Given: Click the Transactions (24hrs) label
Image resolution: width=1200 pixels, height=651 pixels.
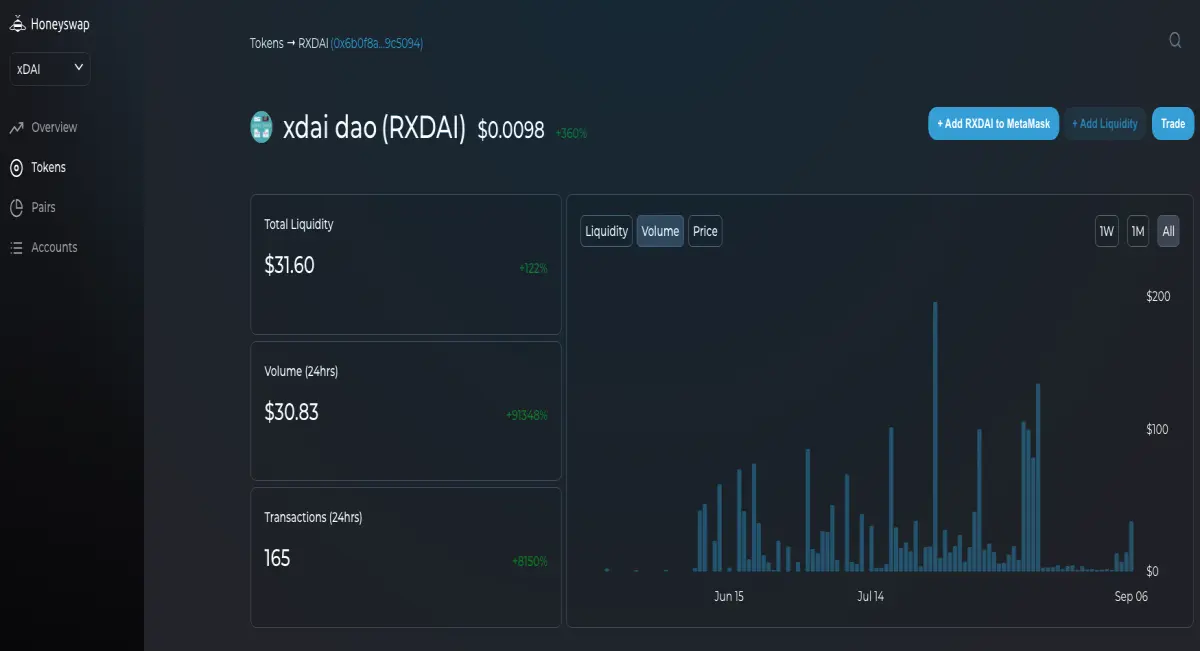Looking at the screenshot, I should point(313,517).
